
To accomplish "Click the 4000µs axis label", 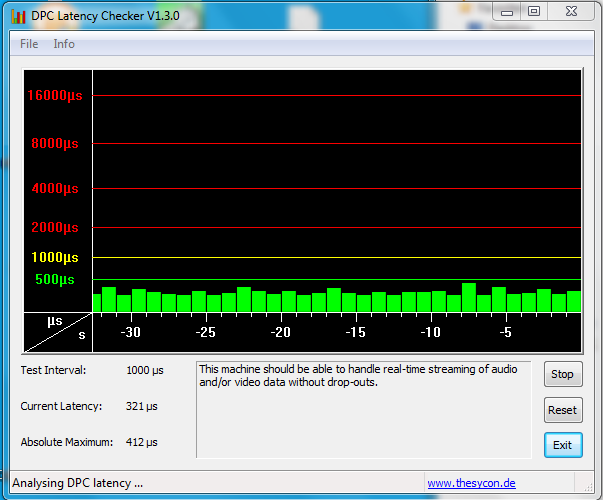I will (x=55, y=188).
